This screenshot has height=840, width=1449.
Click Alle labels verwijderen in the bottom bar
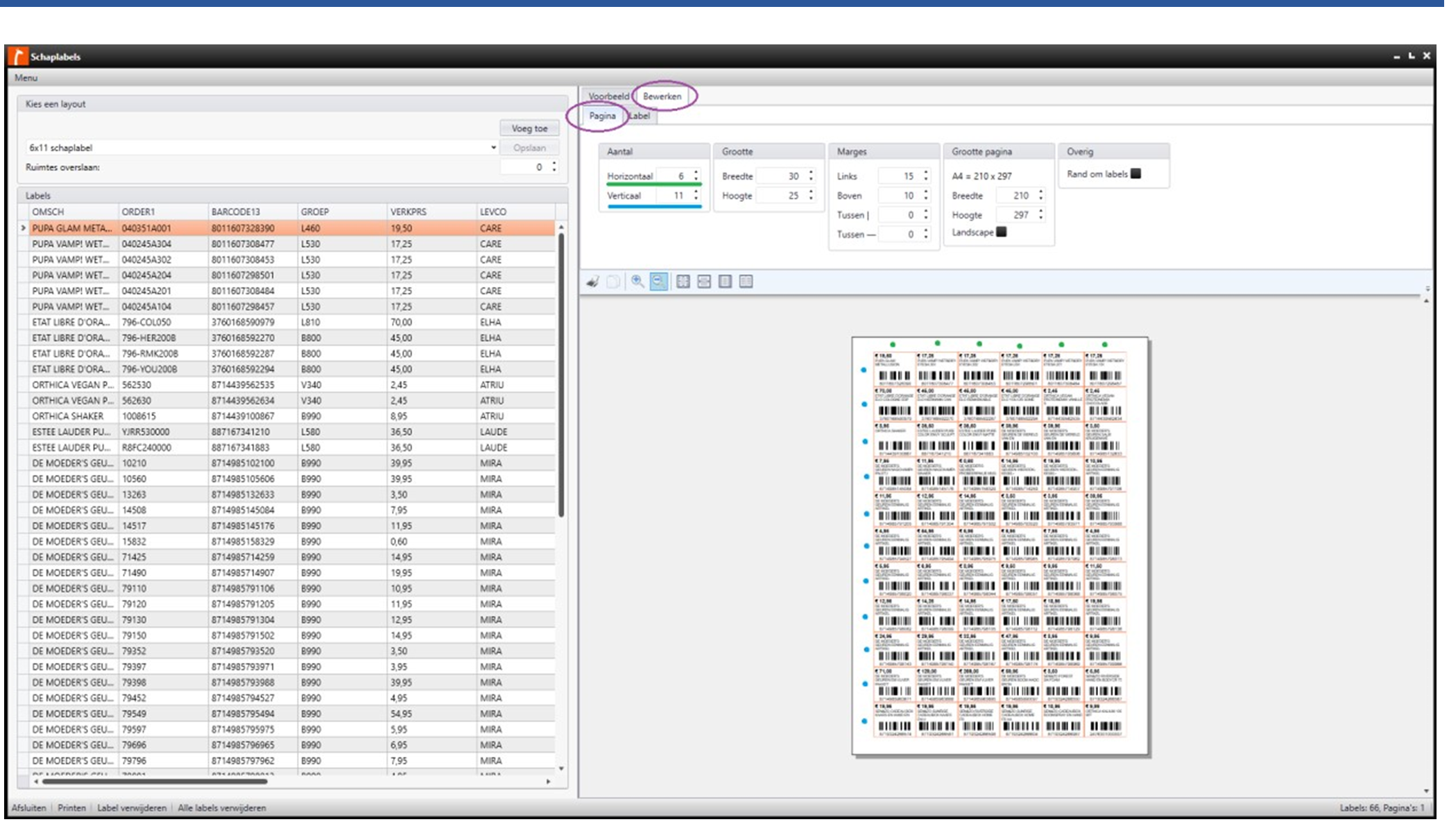click(x=222, y=808)
